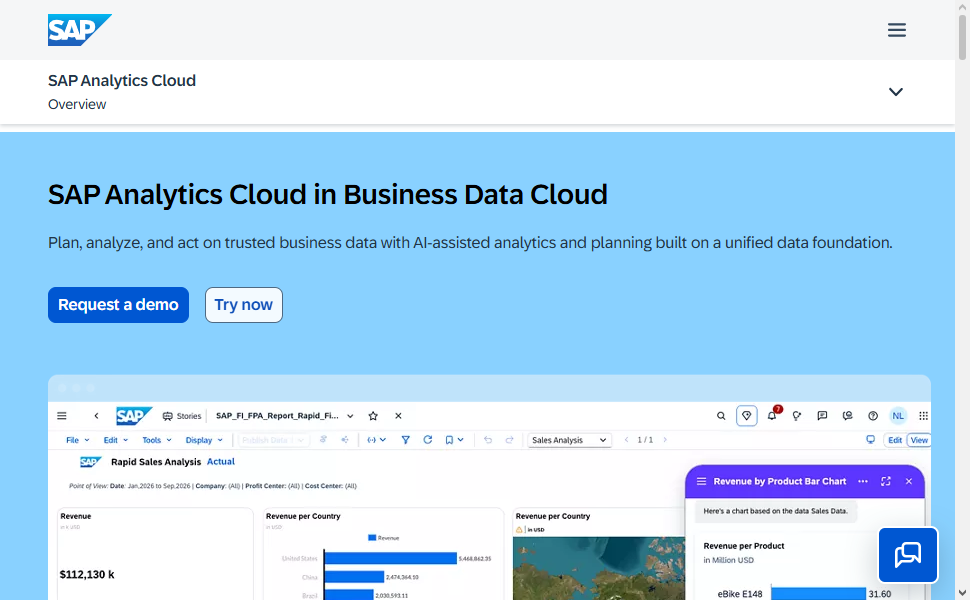Click the redo arrow icon
This screenshot has width=970, height=600.
pyautogui.click(x=509, y=440)
